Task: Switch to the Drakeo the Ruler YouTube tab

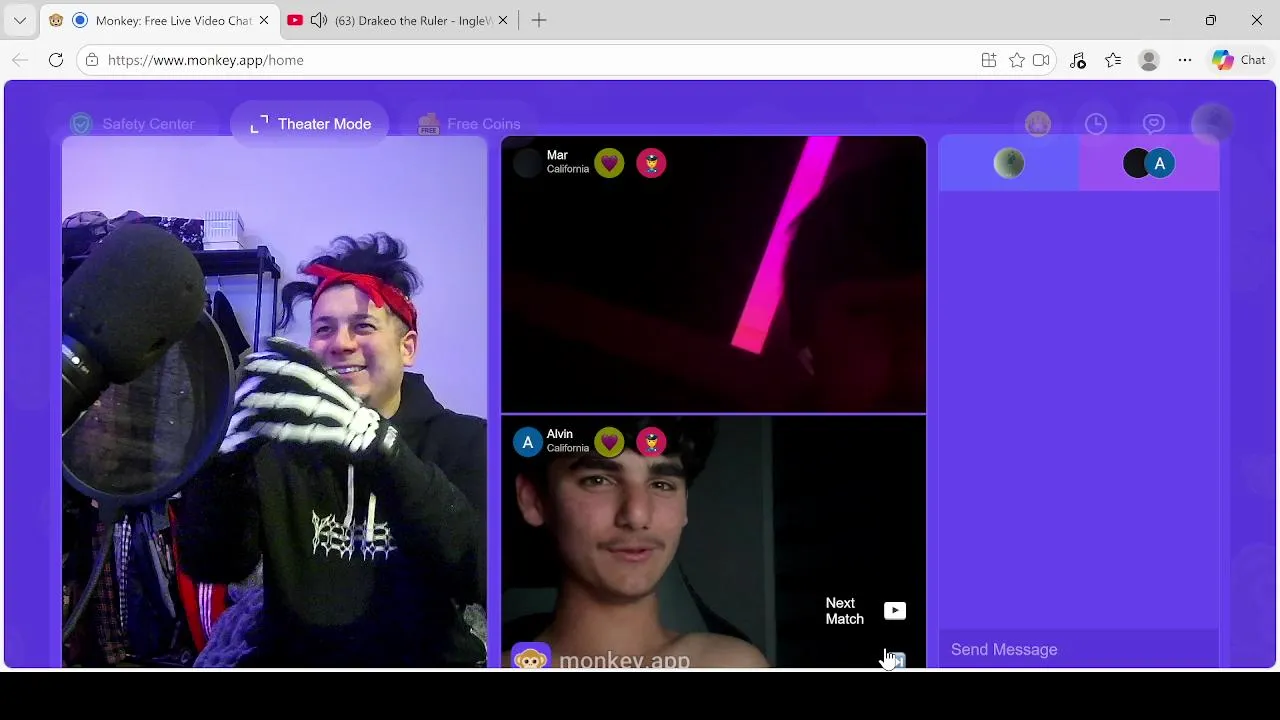Action: (x=400, y=20)
